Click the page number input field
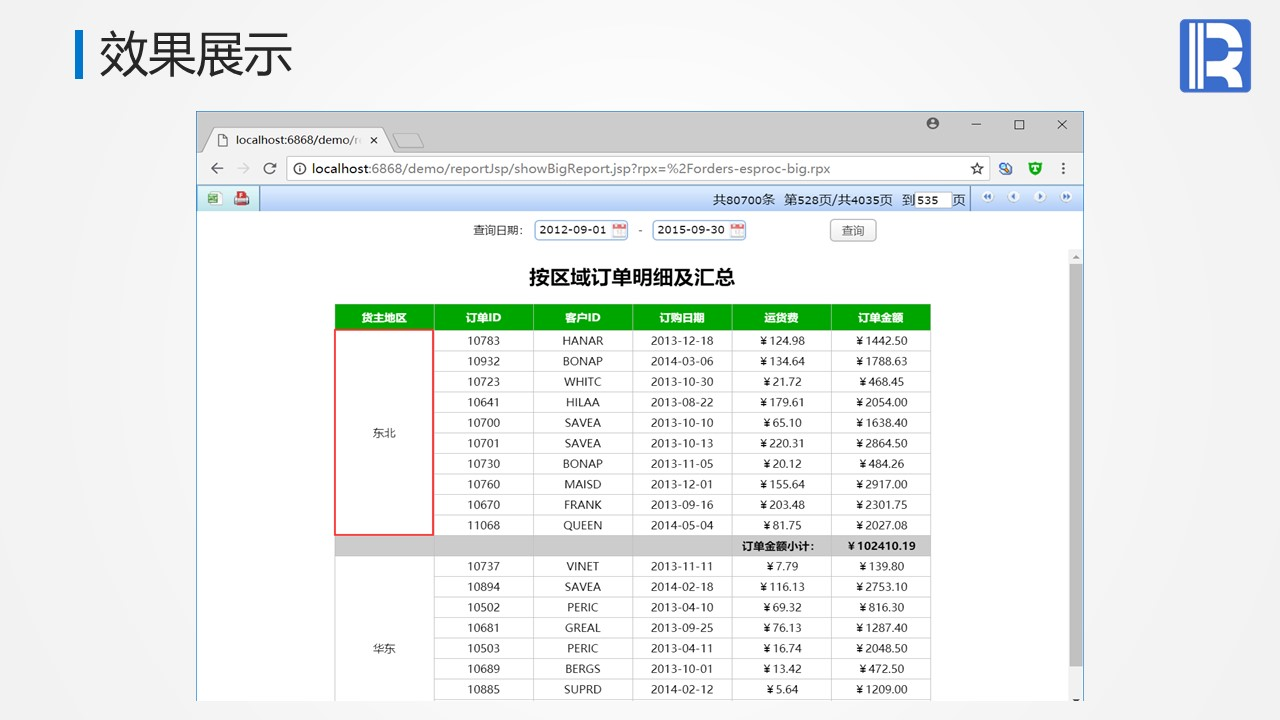This screenshot has height=720, width=1280. 933,200
